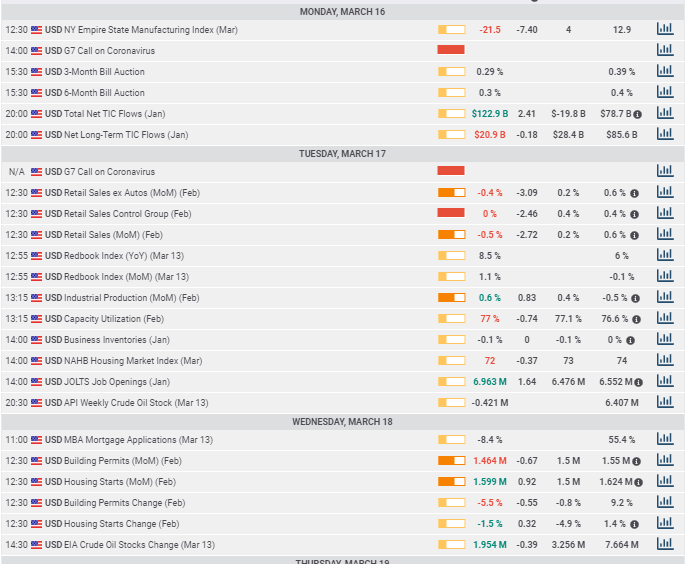Screen dimensions: 686x564
Task: Click info icon next to Capacity Utilization previous value
Action: [635, 319]
